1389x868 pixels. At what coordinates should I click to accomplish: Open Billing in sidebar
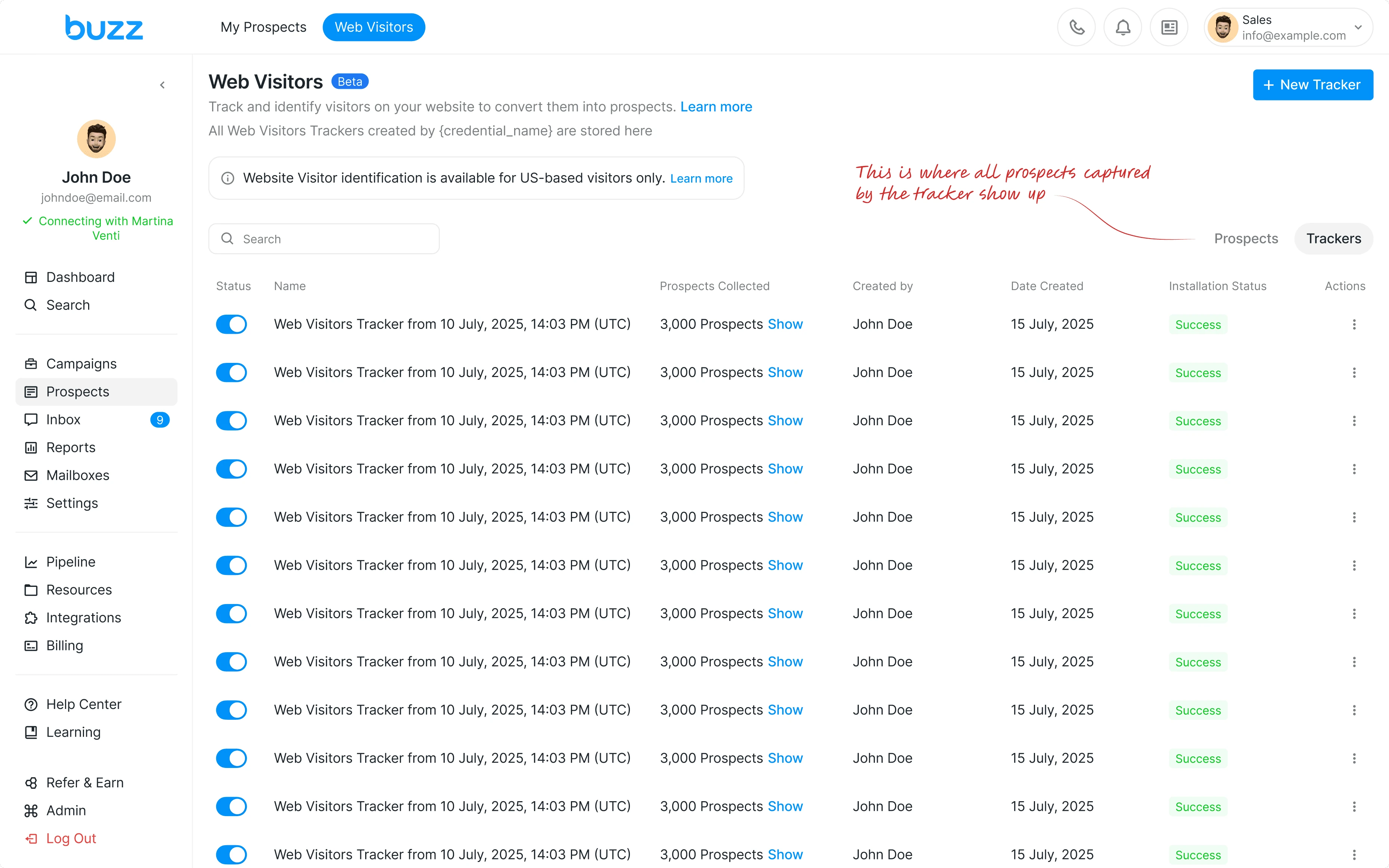click(x=96, y=645)
